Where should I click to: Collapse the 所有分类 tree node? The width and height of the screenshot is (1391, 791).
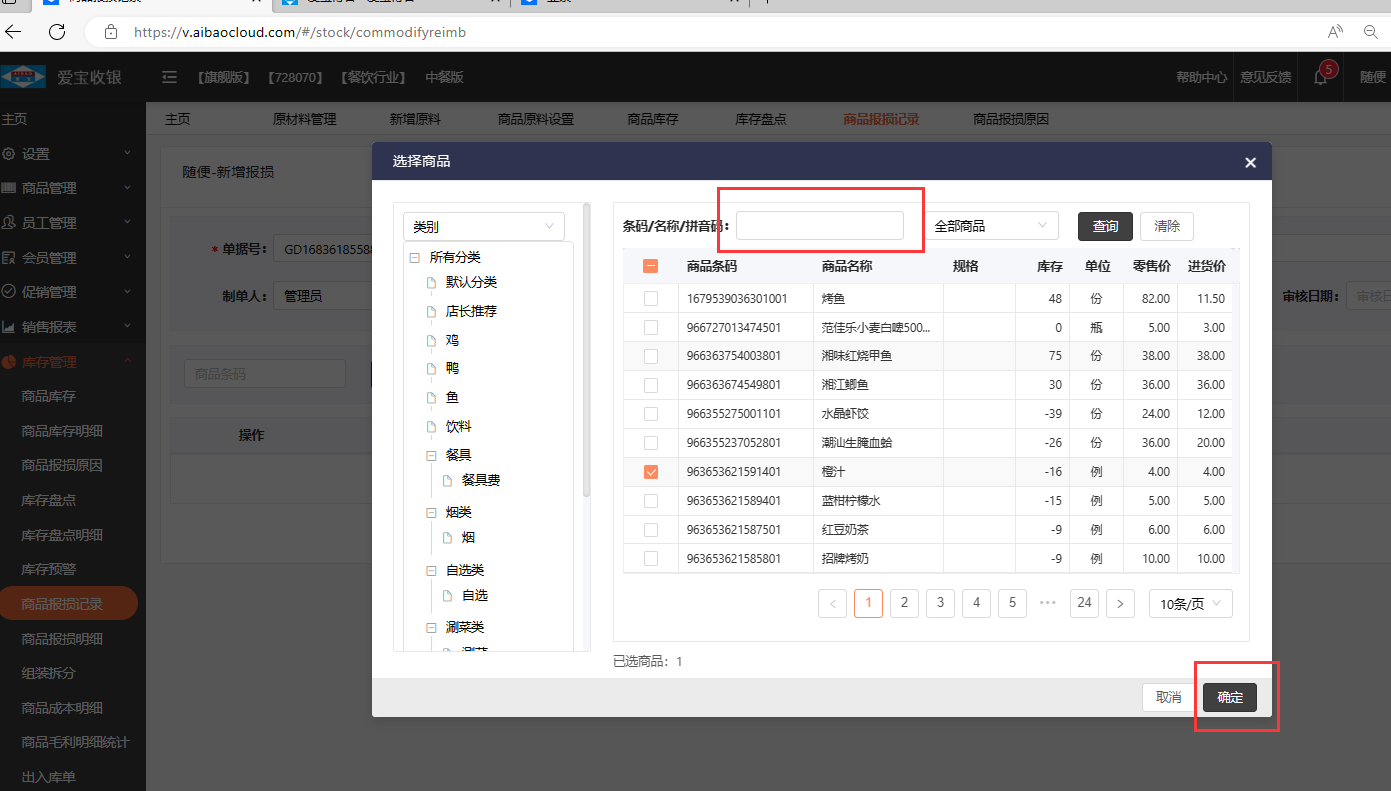coord(415,257)
